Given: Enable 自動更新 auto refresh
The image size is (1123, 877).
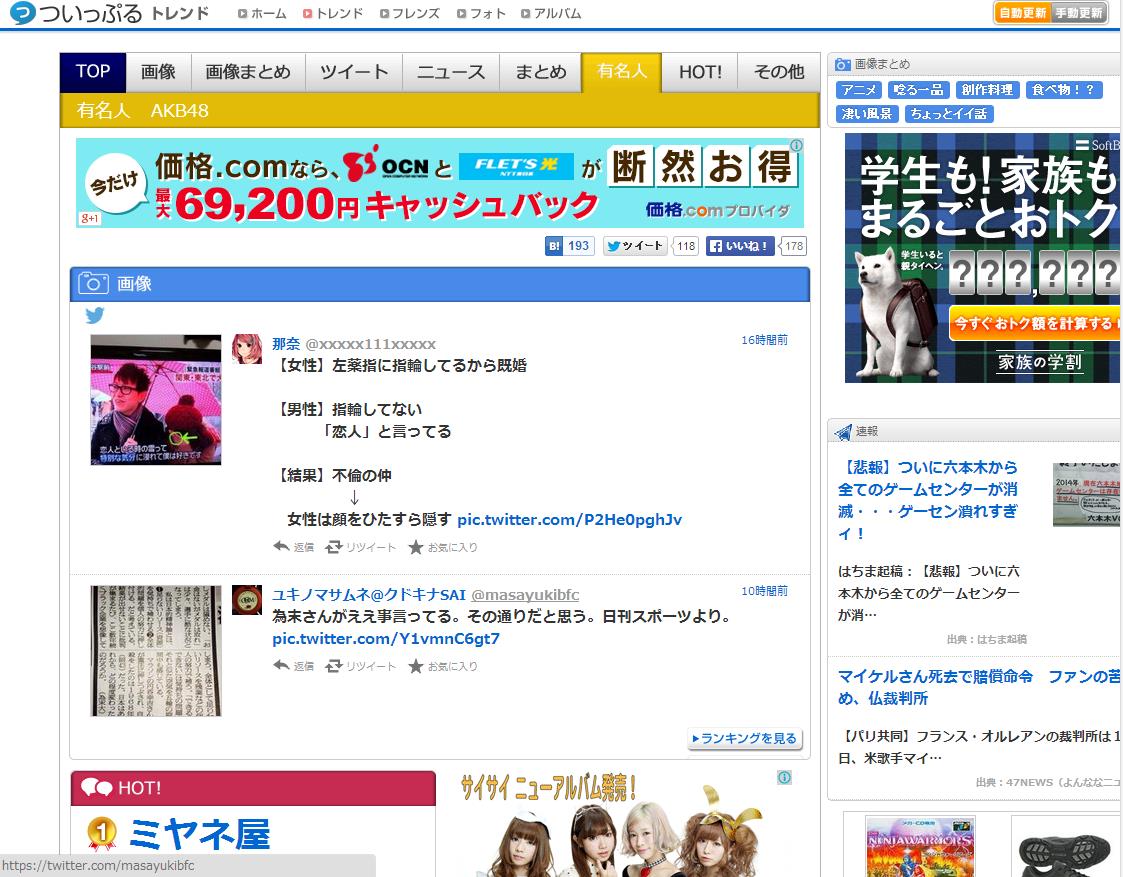Looking at the screenshot, I should tap(1023, 13).
